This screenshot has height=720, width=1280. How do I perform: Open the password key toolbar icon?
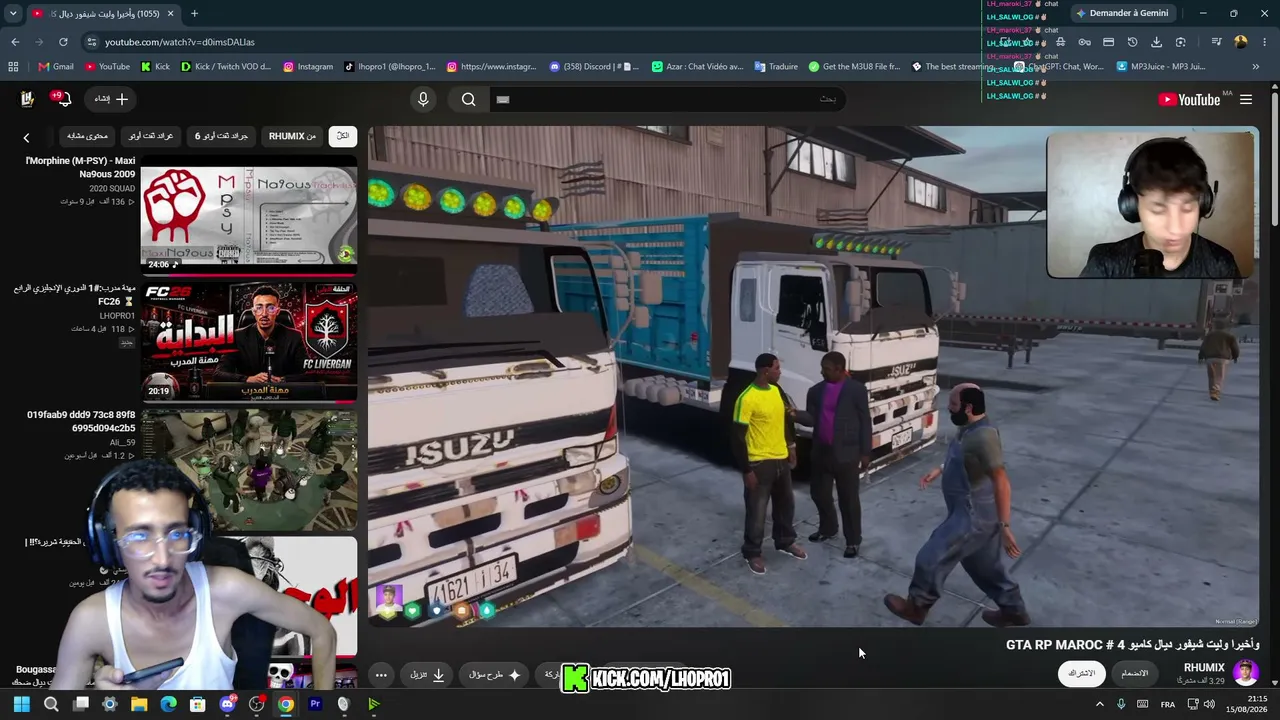[x=1084, y=42]
